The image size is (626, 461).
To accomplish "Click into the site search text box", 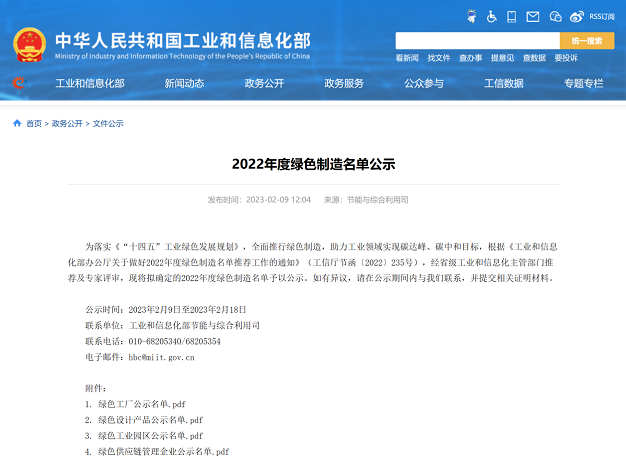I will point(476,41).
